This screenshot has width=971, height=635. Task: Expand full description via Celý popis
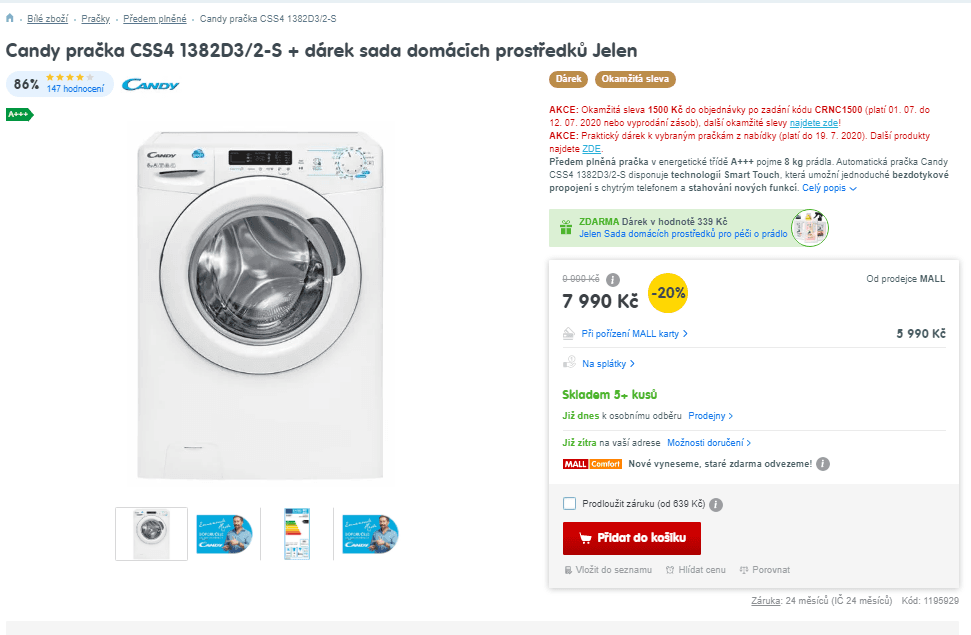[829, 188]
